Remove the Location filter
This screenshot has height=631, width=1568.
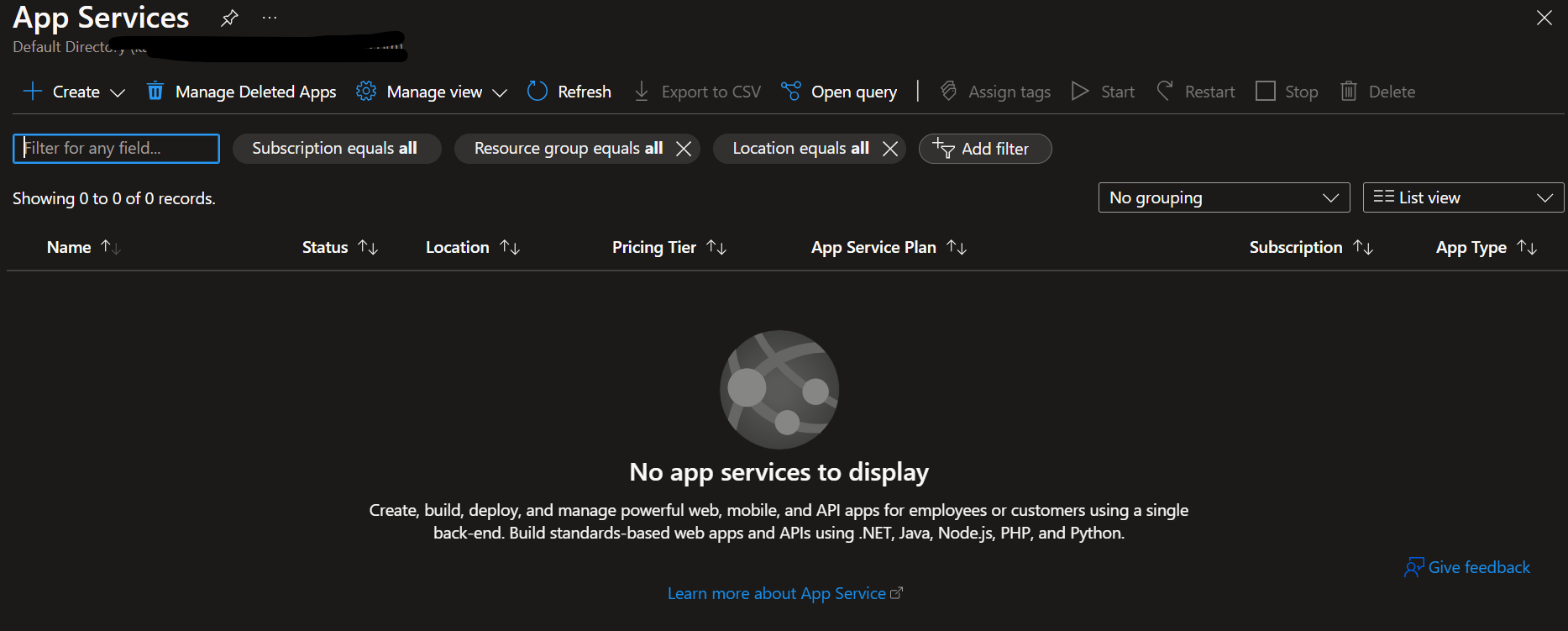click(890, 149)
